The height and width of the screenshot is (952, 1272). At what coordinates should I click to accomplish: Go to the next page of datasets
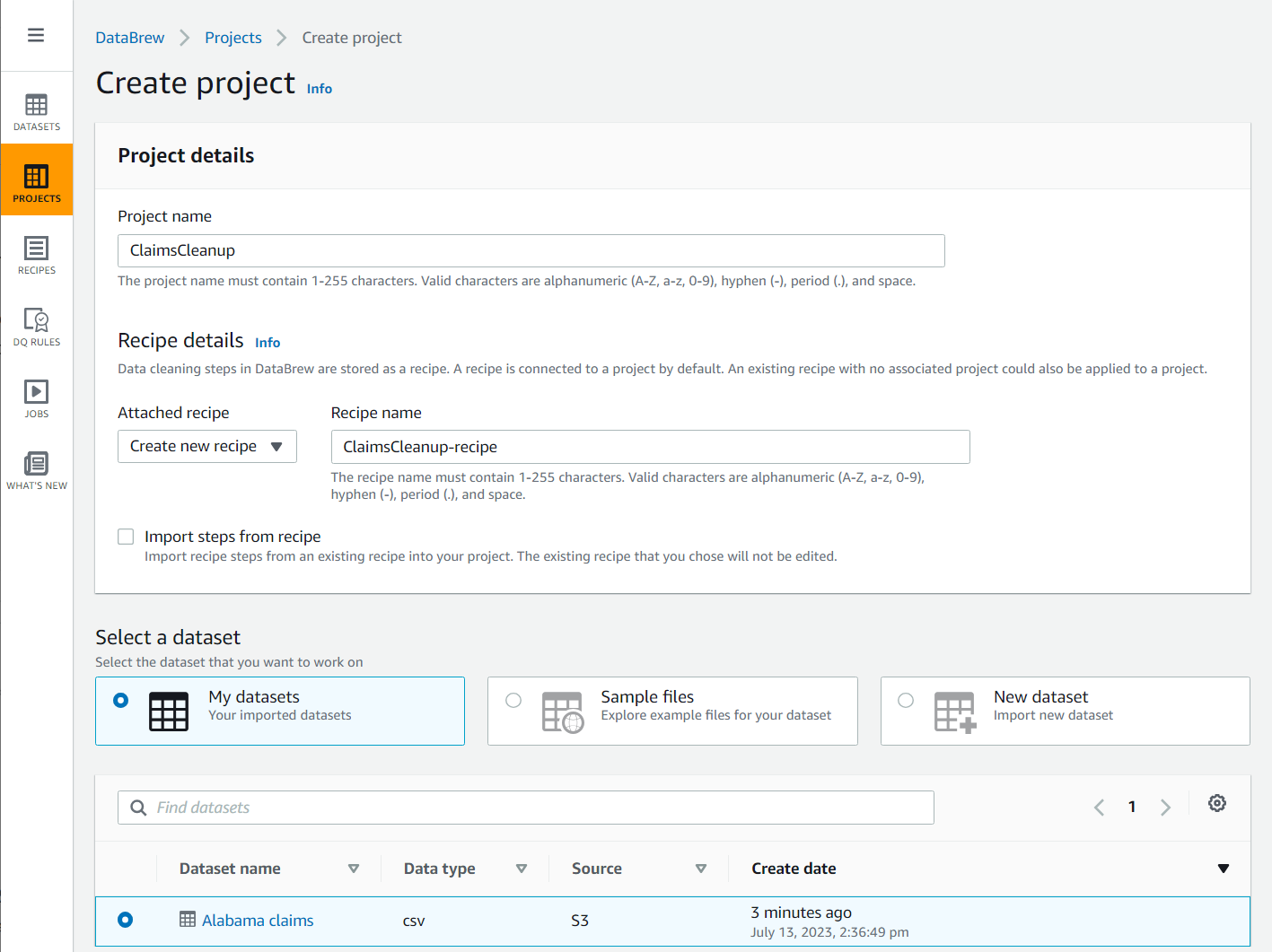pyautogui.click(x=1165, y=807)
